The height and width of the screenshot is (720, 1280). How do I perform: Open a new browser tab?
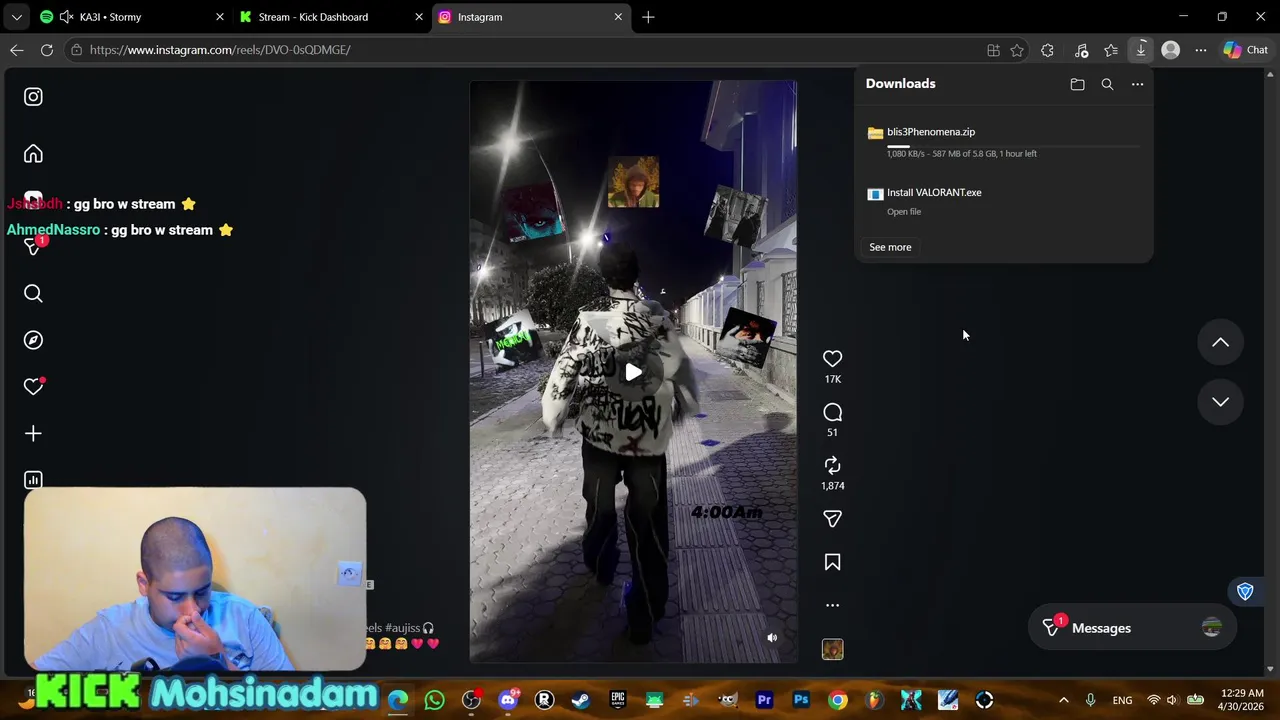point(648,17)
